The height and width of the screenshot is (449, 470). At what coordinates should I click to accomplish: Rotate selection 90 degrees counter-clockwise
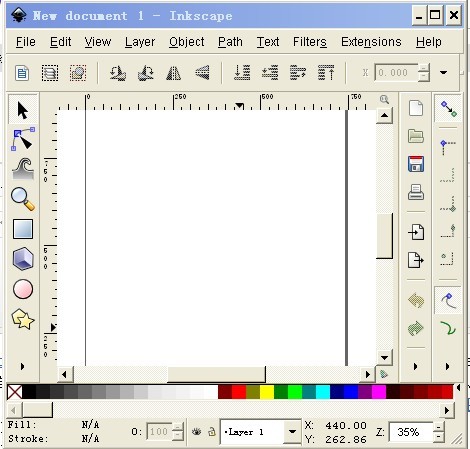tap(117, 73)
